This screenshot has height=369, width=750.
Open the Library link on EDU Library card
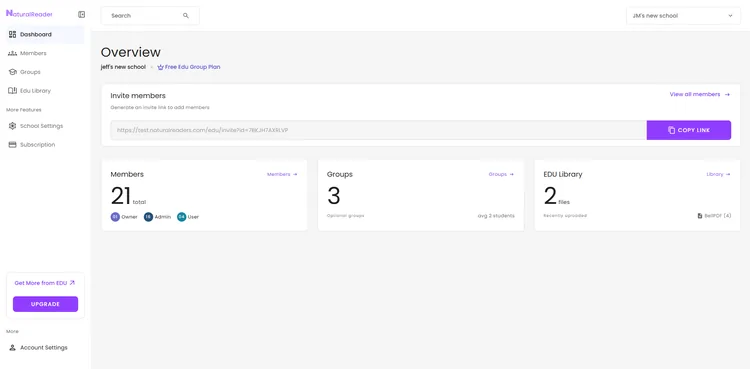click(x=718, y=174)
